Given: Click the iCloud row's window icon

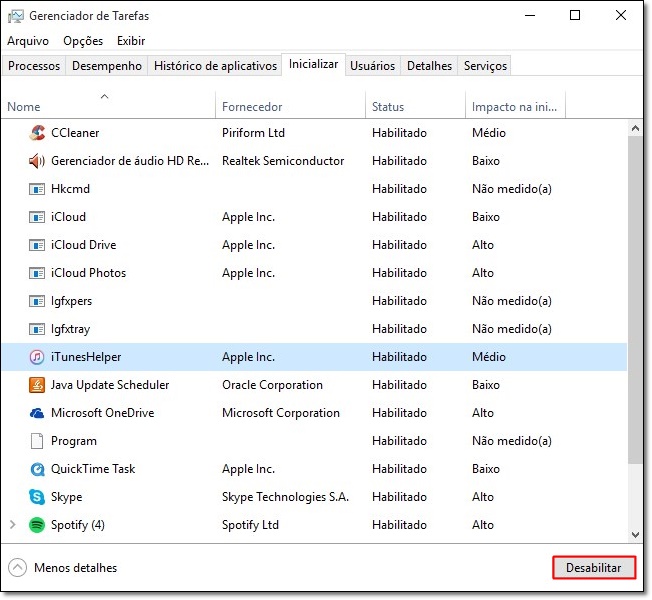Looking at the screenshot, I should point(37,217).
